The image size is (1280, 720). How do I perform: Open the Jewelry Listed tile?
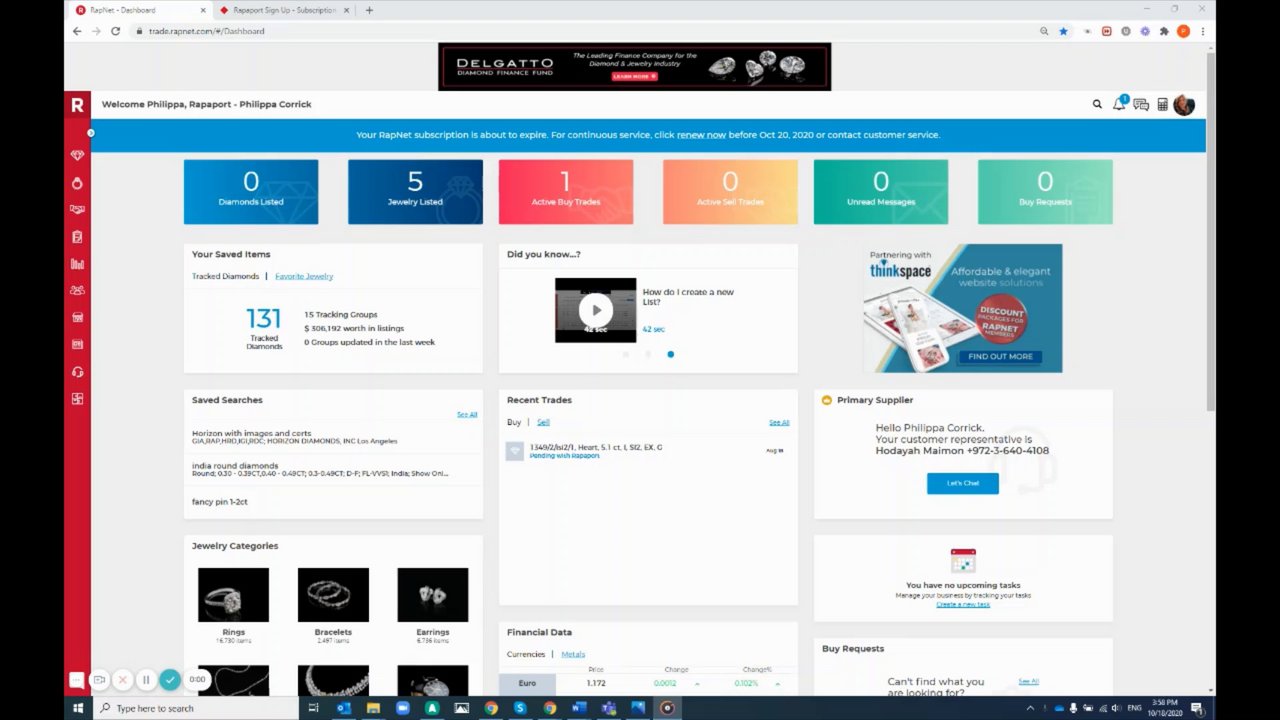(415, 192)
